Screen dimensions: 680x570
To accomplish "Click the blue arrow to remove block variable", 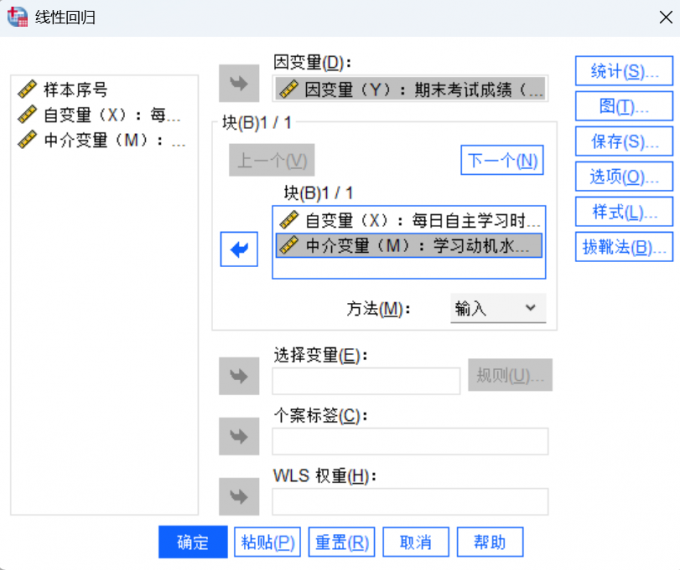I will [239, 249].
